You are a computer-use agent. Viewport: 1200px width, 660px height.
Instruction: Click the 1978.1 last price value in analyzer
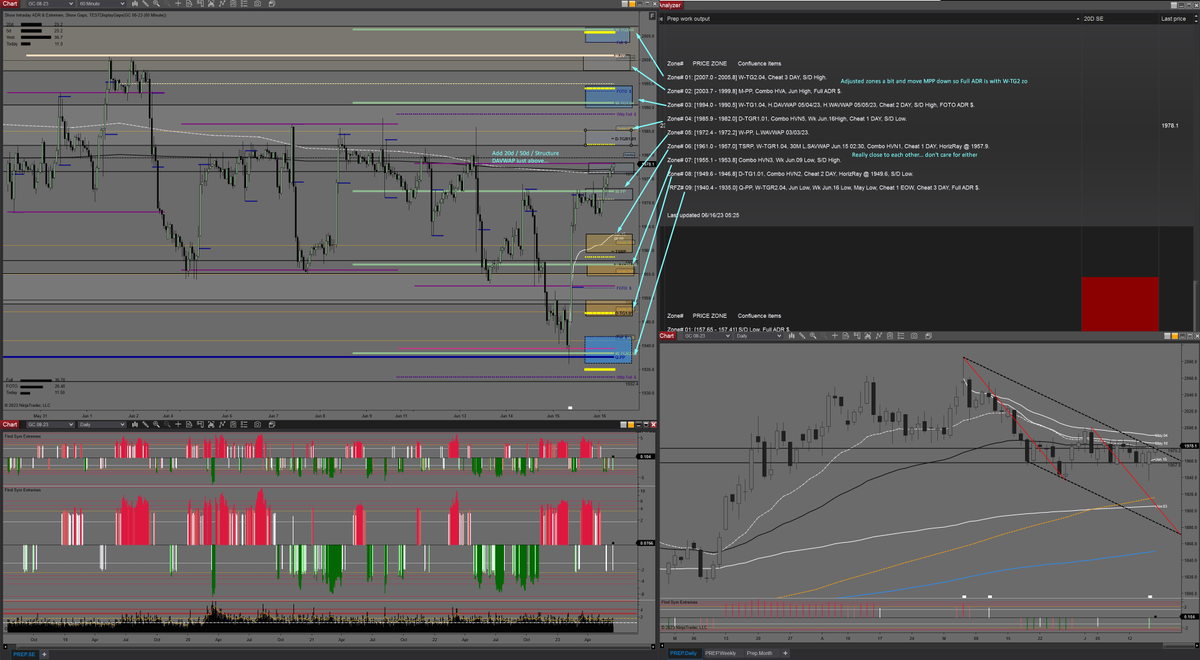point(1169,126)
